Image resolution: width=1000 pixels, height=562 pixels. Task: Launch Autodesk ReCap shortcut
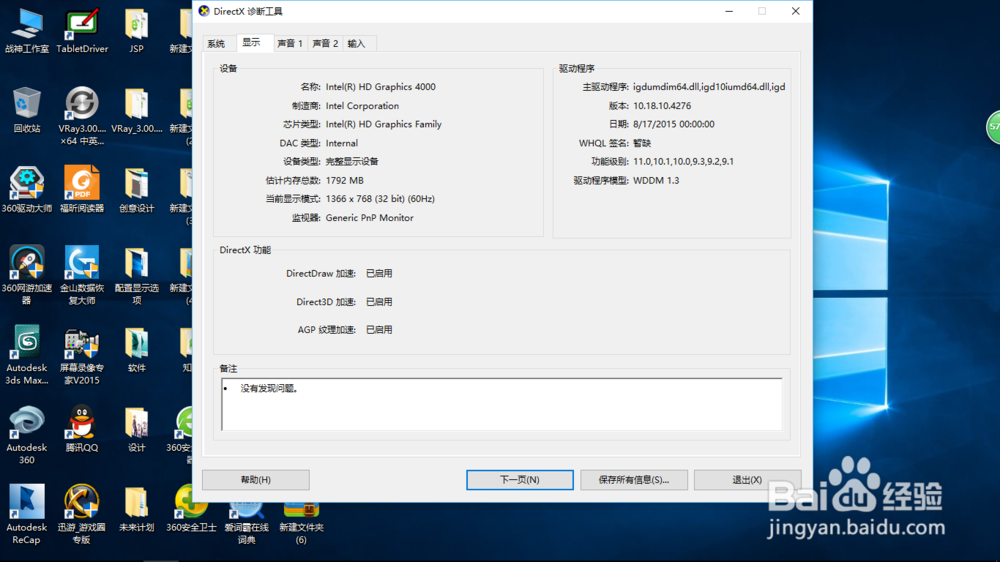pos(27,515)
